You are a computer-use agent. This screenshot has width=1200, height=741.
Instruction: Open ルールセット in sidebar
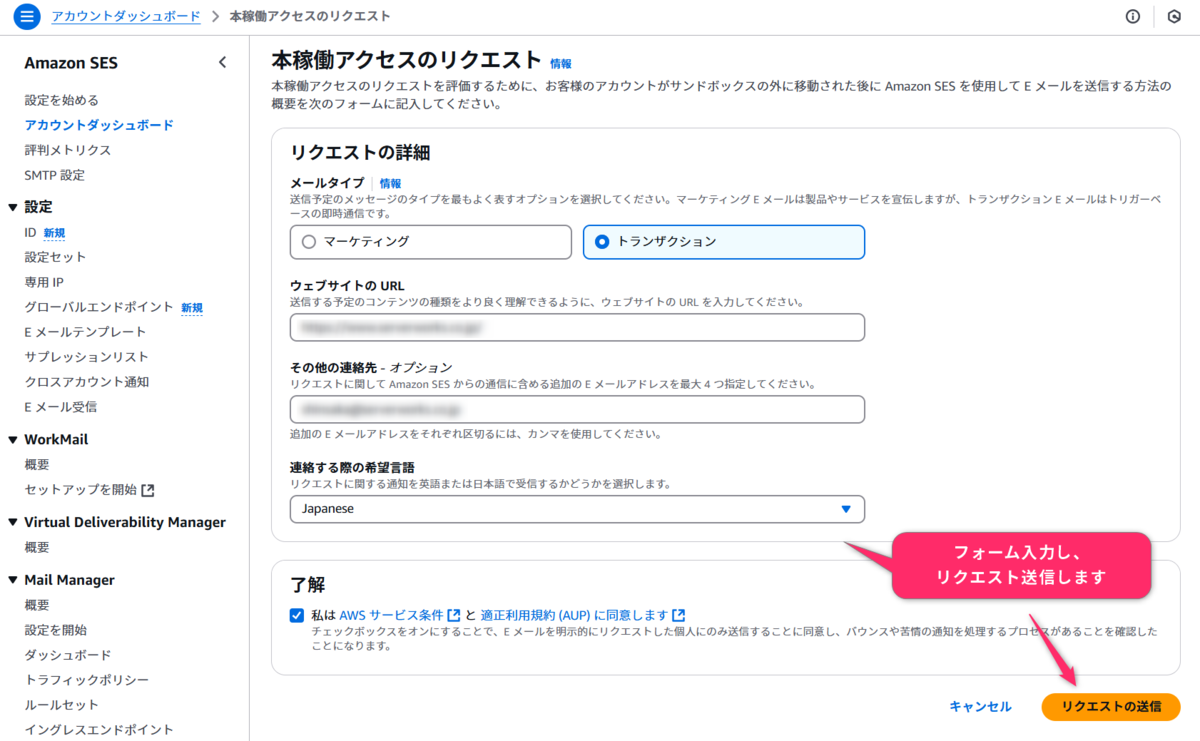click(x=61, y=705)
